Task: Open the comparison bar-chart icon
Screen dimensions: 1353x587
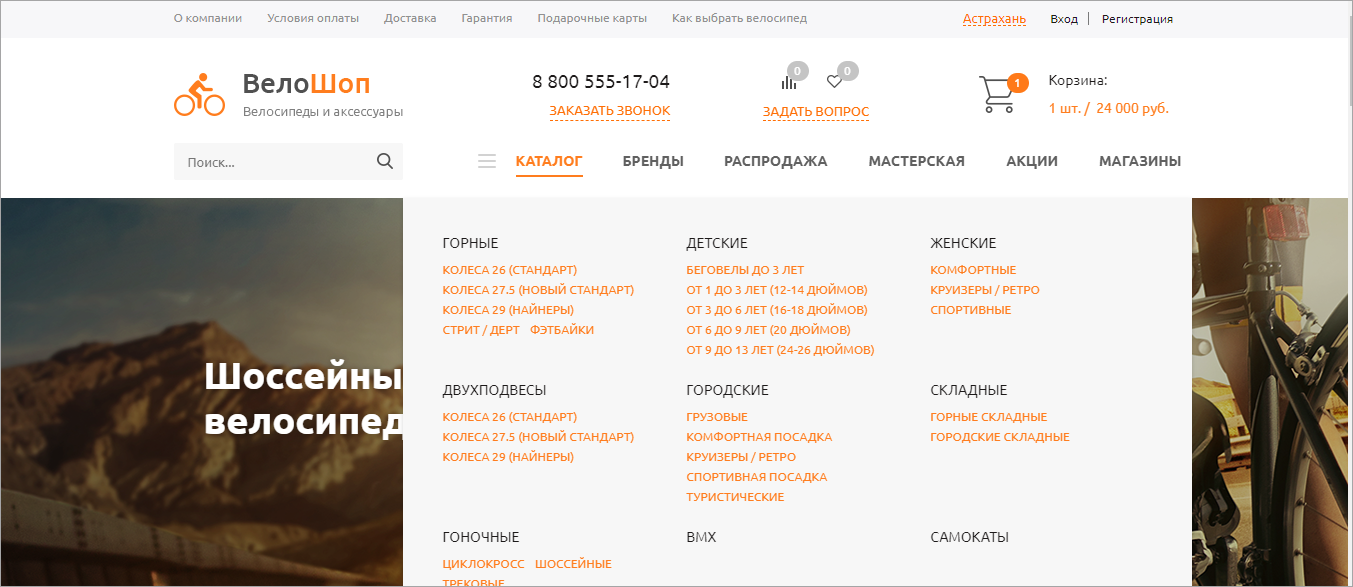Action: click(x=789, y=82)
